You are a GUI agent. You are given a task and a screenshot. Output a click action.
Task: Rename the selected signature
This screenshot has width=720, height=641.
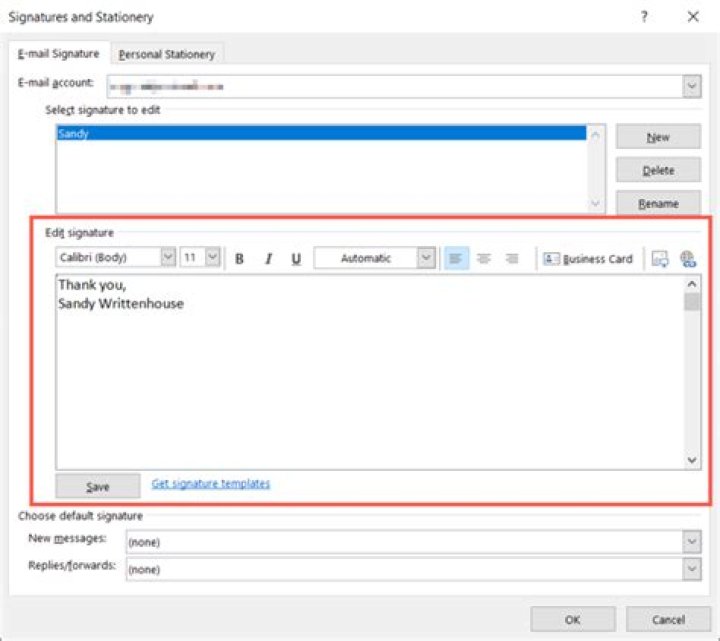click(658, 203)
